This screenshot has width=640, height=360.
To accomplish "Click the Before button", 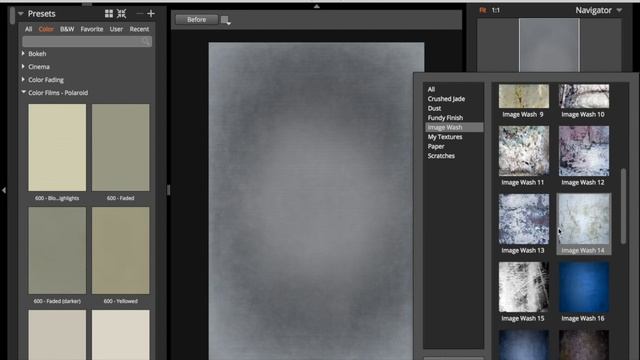I will (x=196, y=20).
